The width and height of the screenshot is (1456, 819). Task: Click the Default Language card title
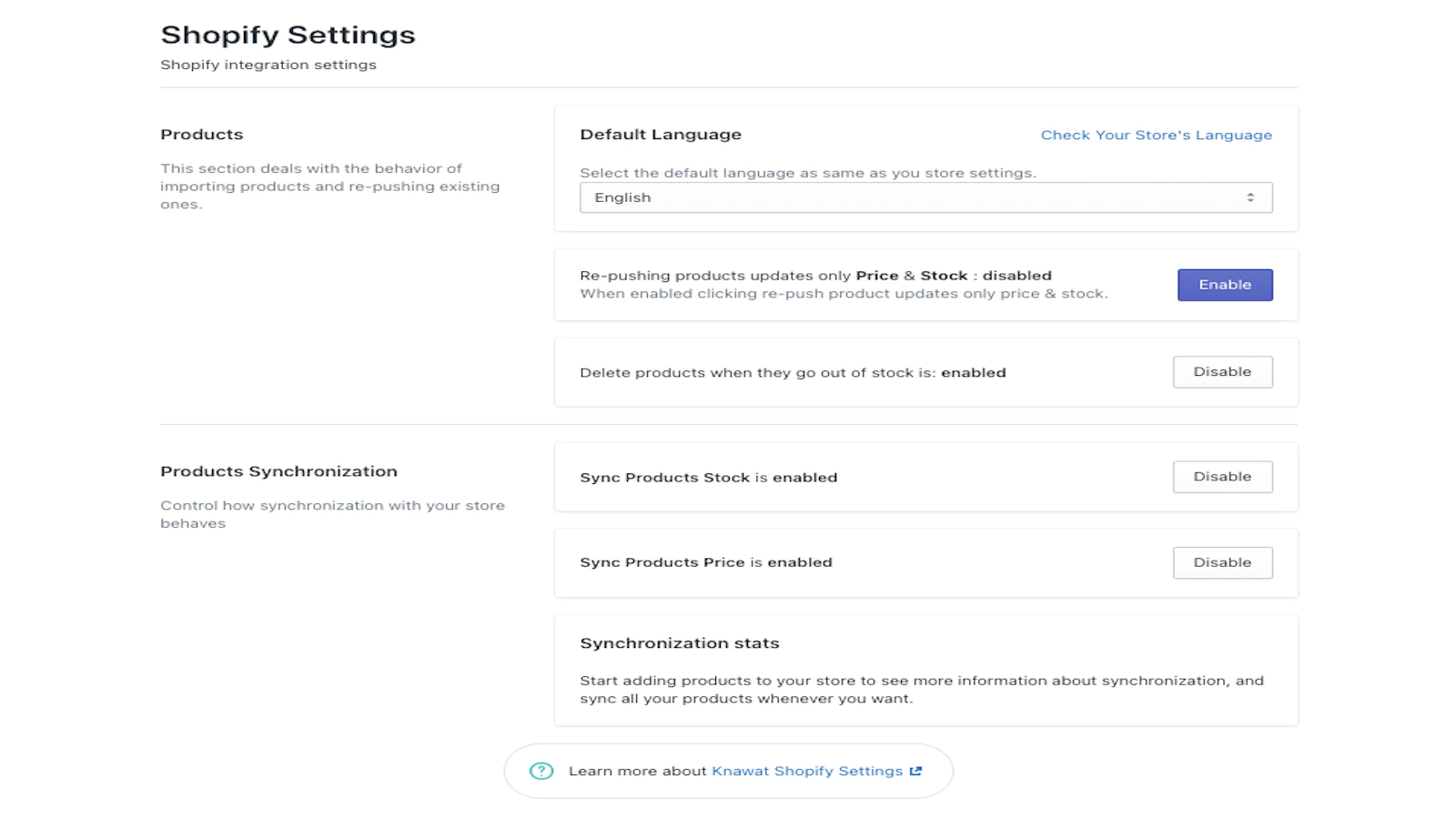[661, 135]
